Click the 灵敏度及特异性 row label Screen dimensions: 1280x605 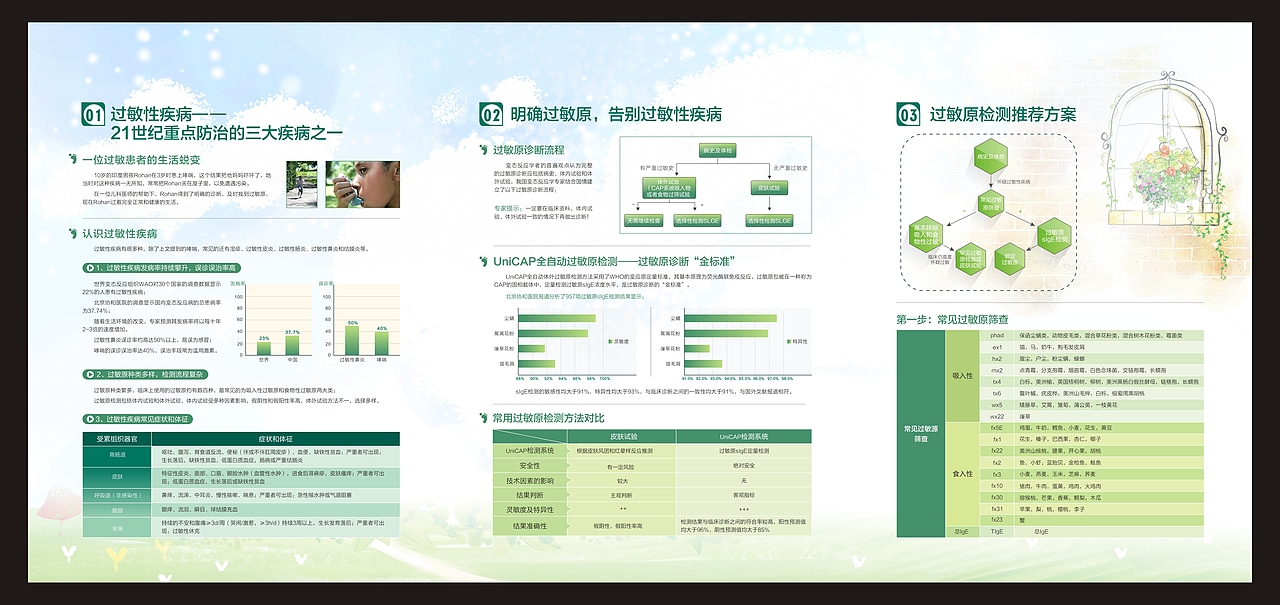529,510
